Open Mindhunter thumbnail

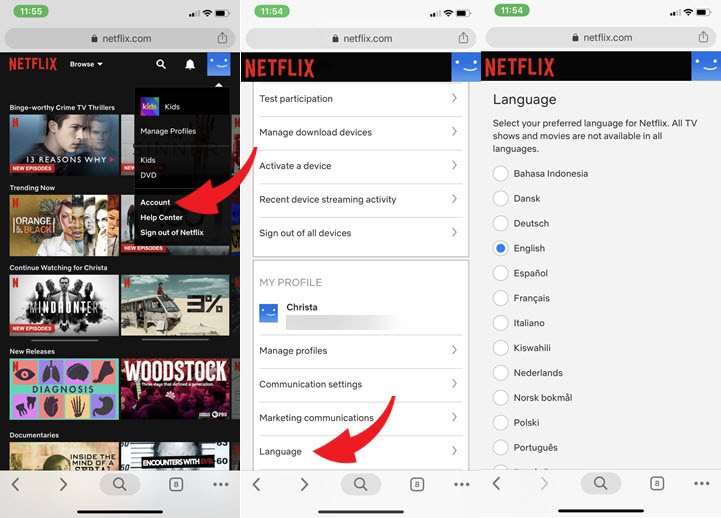(64, 305)
